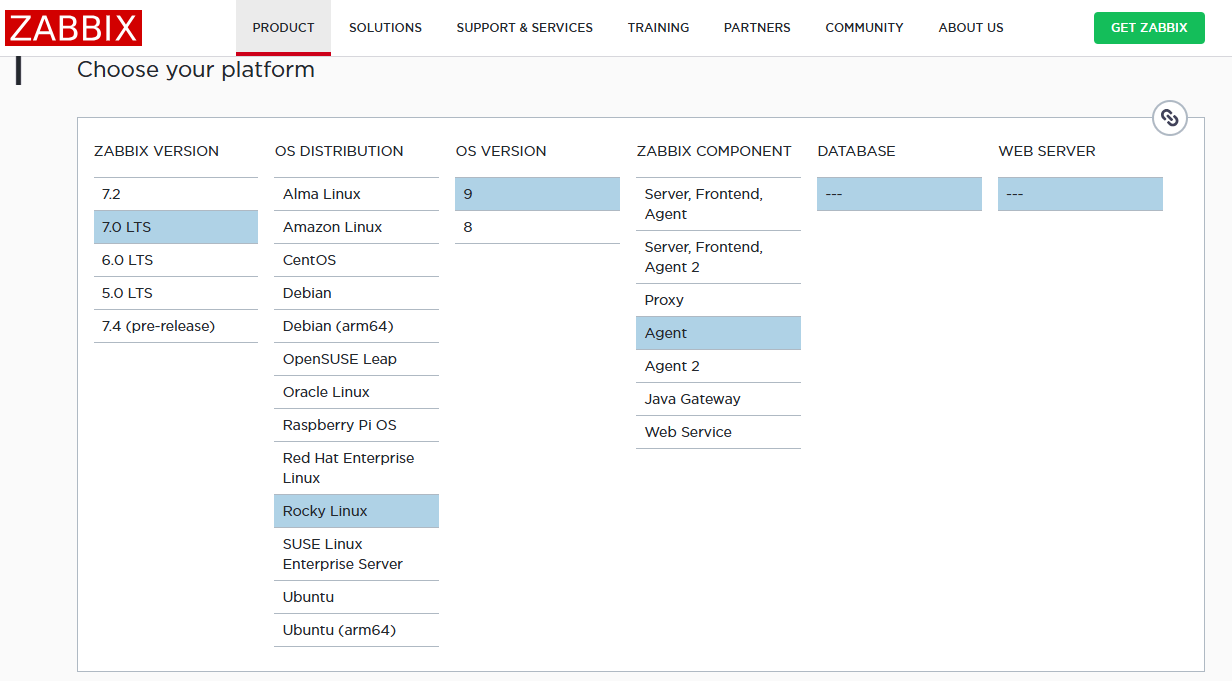This screenshot has width=1232, height=681.
Task: Click the 'WEB SERVER' column header
Action: [x=1047, y=151]
